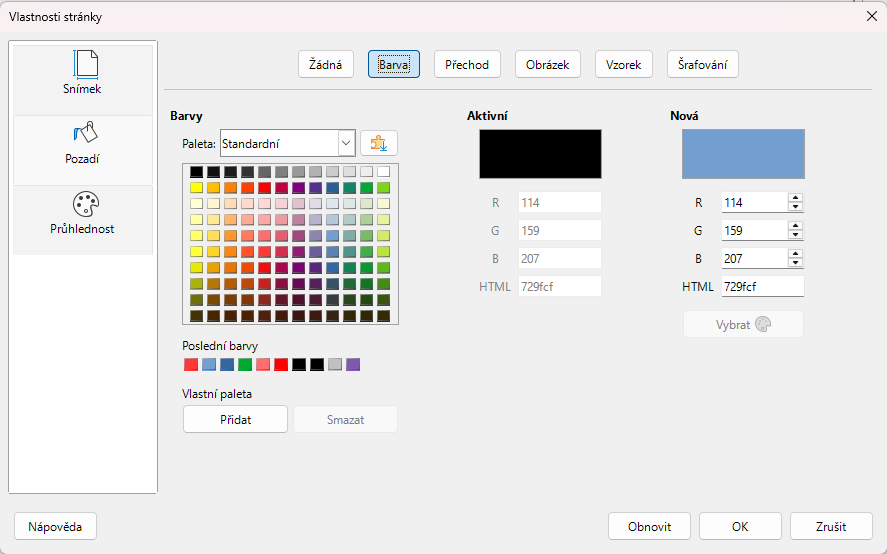Choose the purple swatch in Poslední barvy
887x554 pixels.
coord(353,364)
